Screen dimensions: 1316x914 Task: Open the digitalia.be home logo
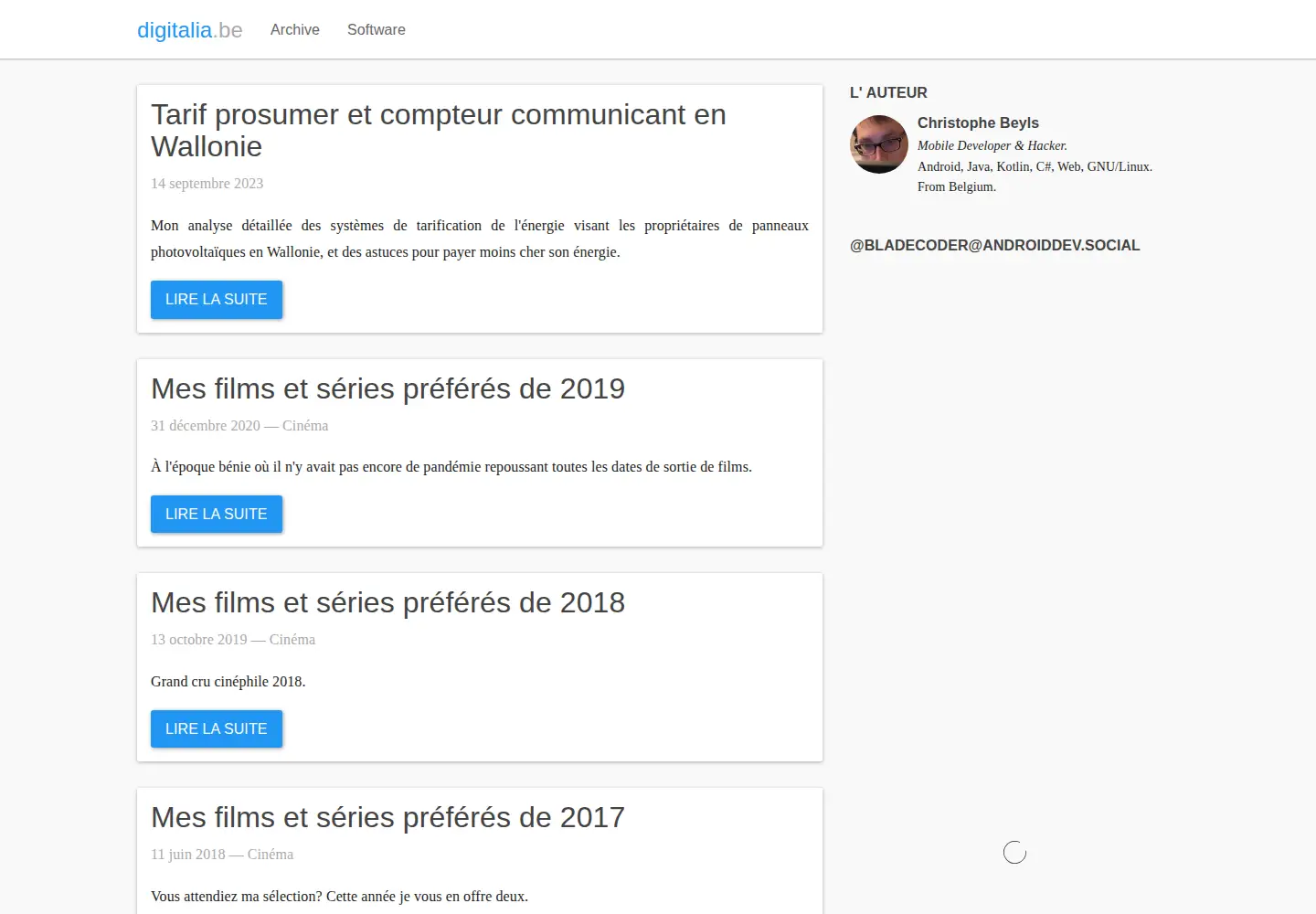pos(189,30)
